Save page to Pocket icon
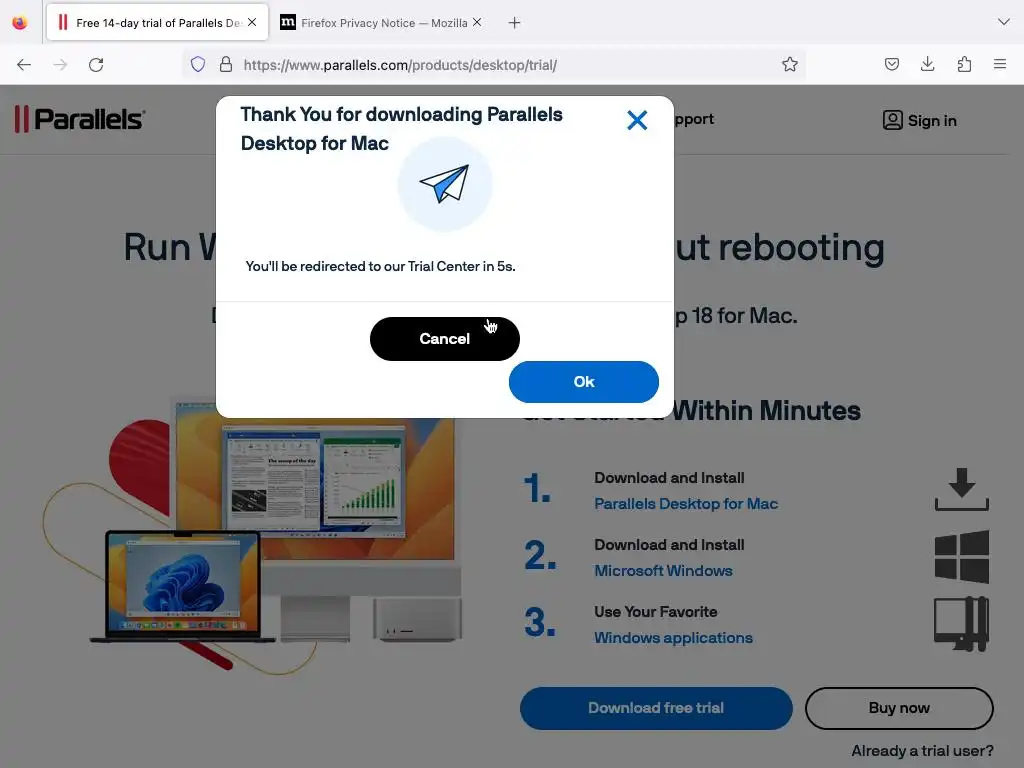 (x=891, y=64)
